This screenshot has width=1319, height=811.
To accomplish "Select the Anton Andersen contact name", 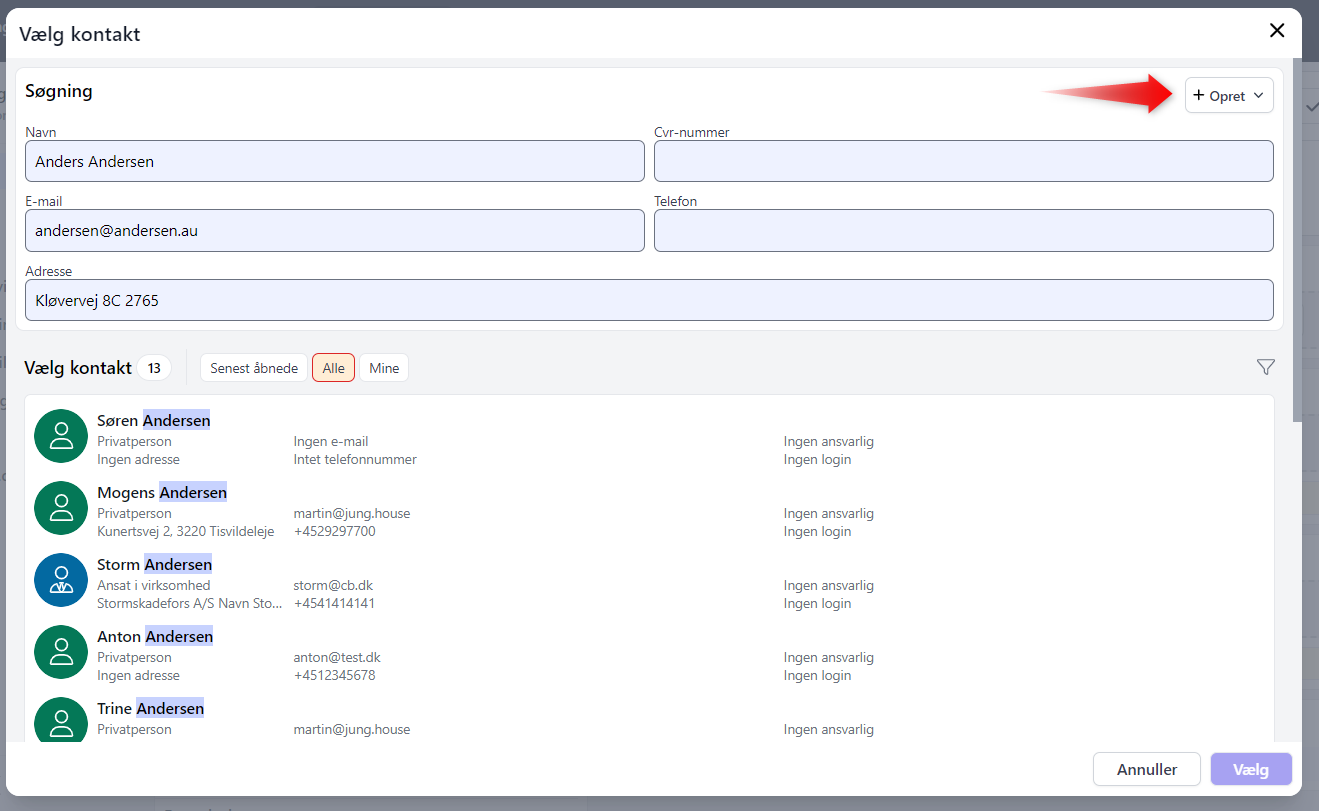I will [155, 637].
